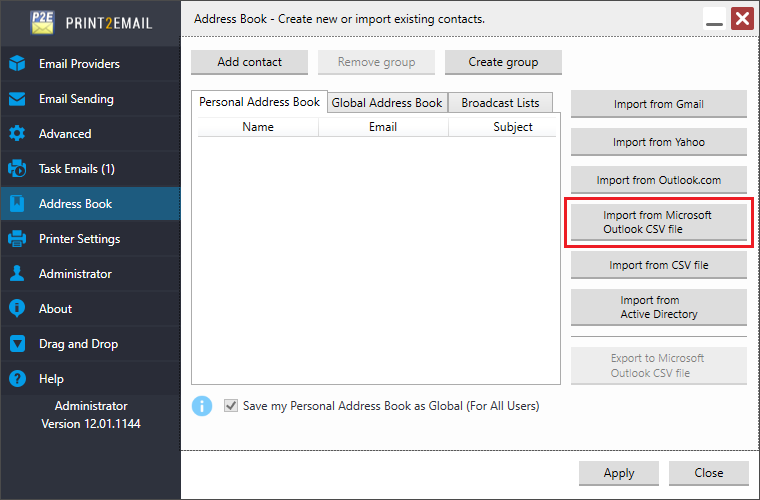
Task: Click the Apply button
Action: point(619,473)
